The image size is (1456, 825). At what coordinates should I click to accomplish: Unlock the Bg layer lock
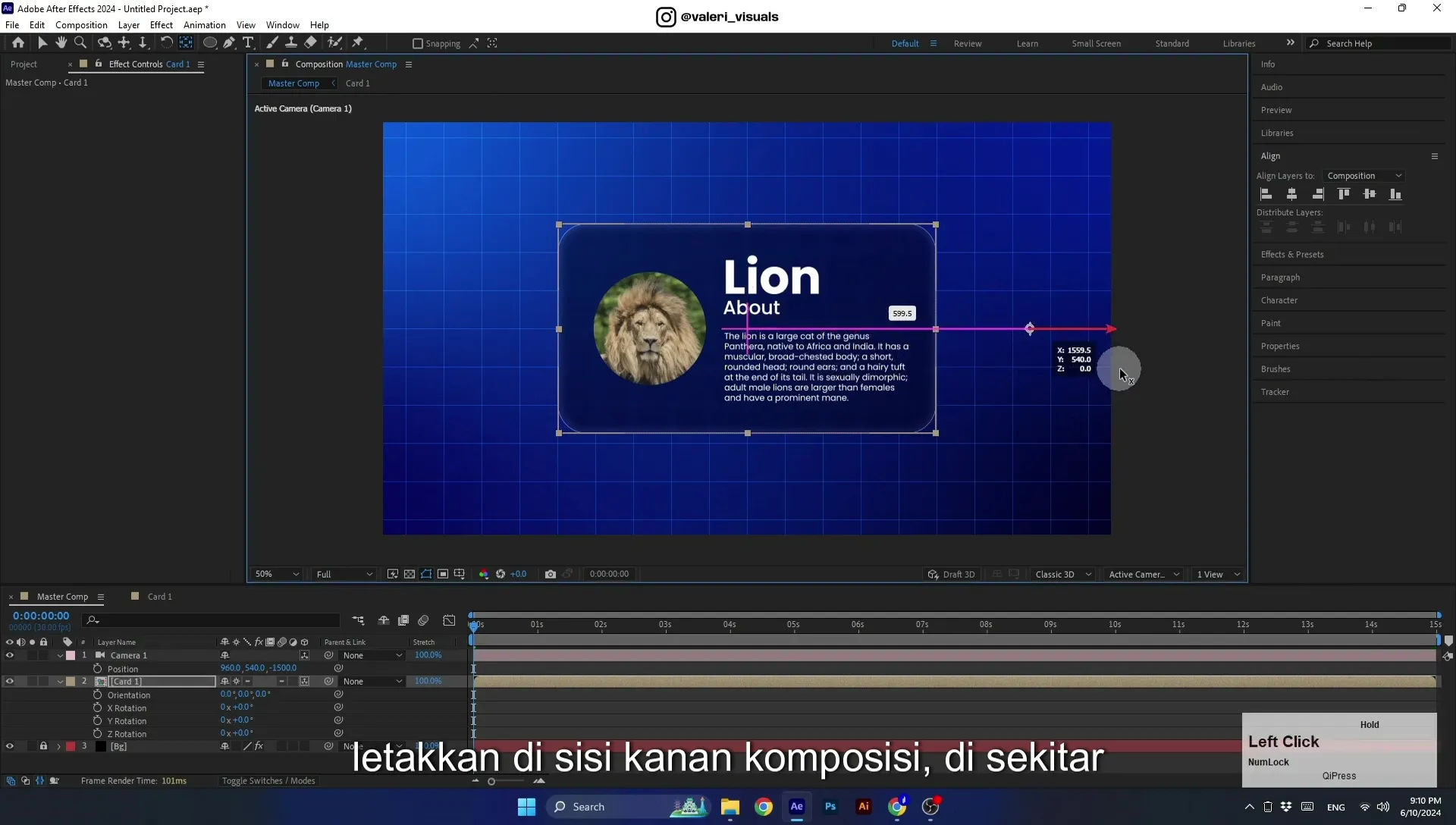coord(43,747)
